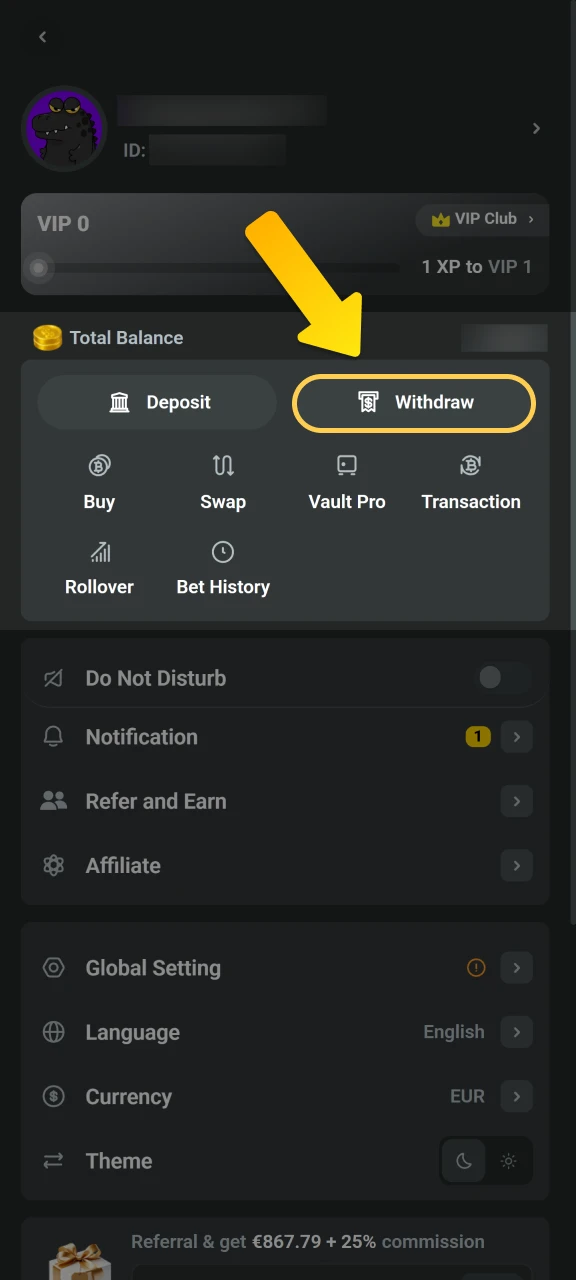Open the Currency selector showing EUR

(516, 1096)
